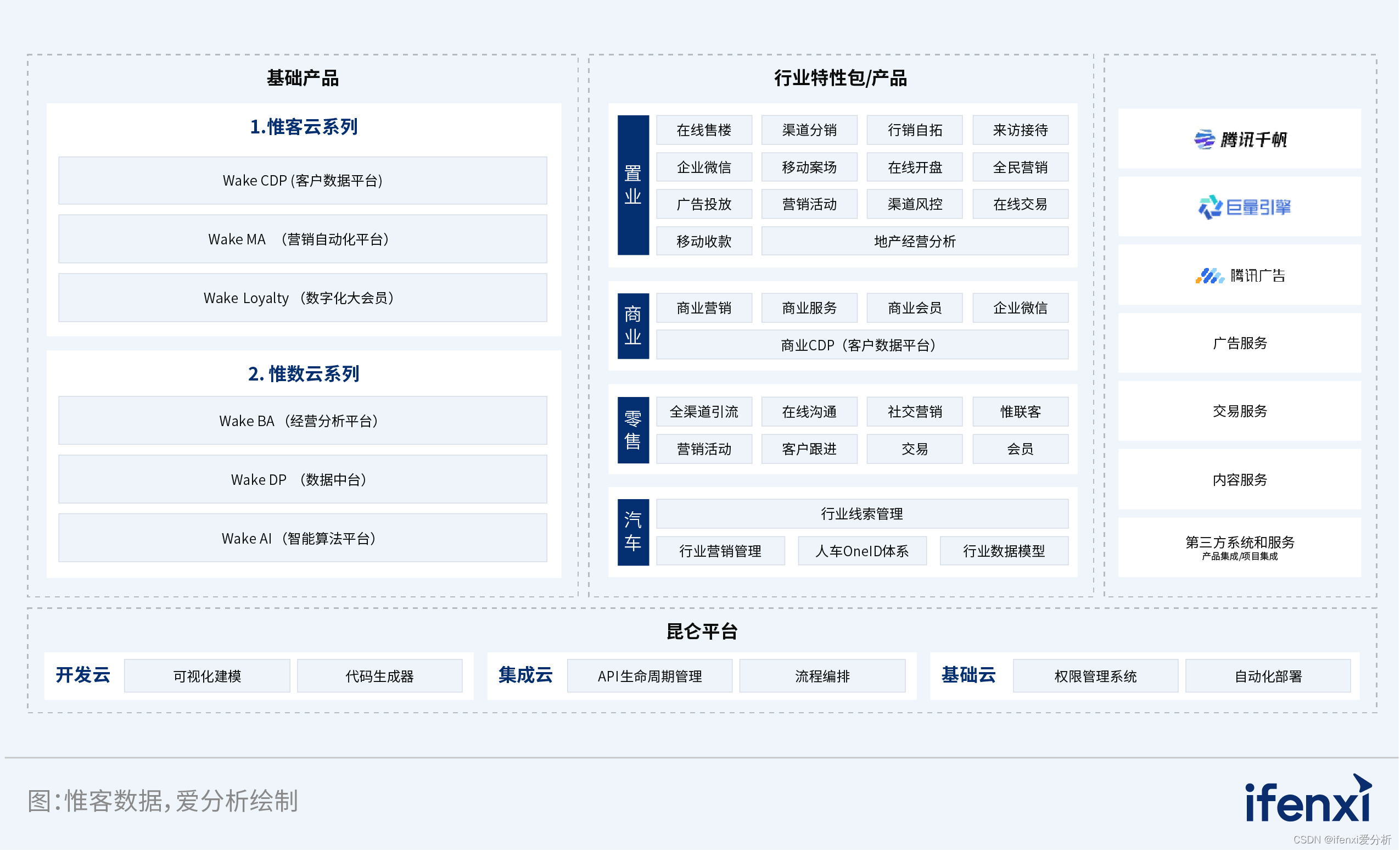Click the 流程编排 box

823,676
